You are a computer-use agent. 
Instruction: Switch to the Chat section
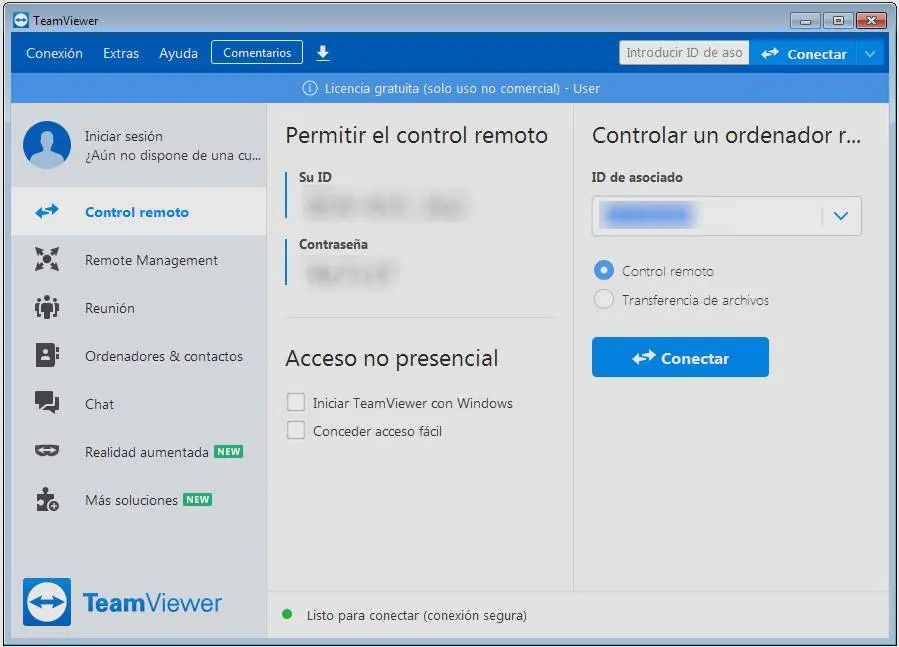tap(139, 404)
